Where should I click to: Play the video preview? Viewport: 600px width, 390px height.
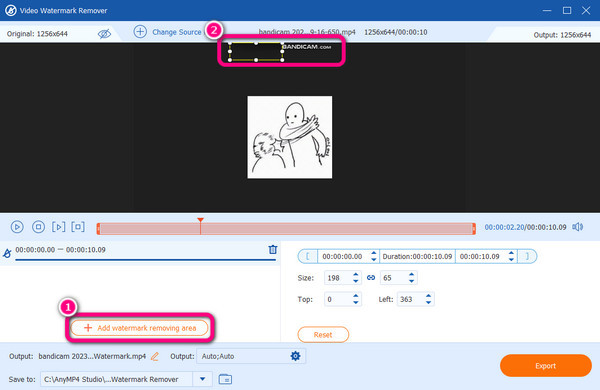pyautogui.click(x=17, y=227)
